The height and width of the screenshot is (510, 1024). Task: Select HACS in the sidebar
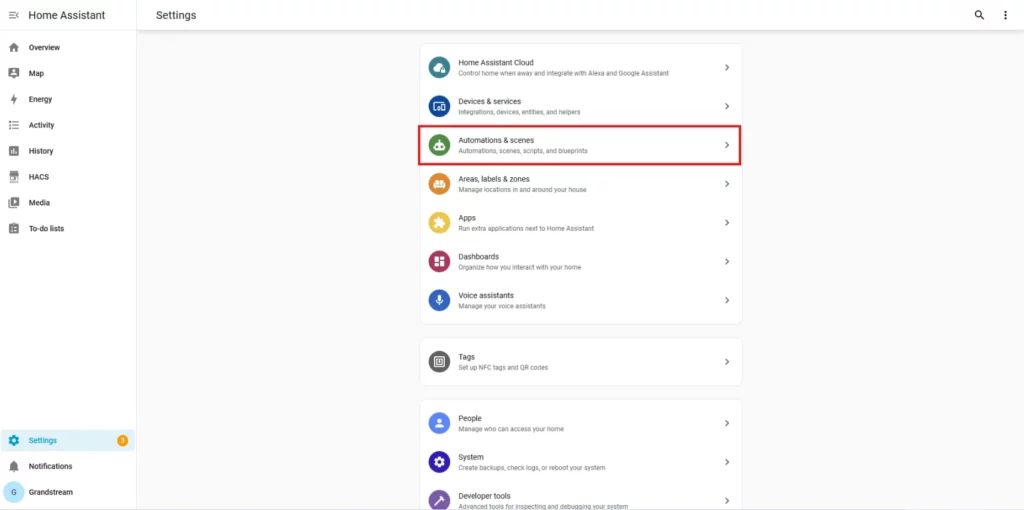pos(68,177)
